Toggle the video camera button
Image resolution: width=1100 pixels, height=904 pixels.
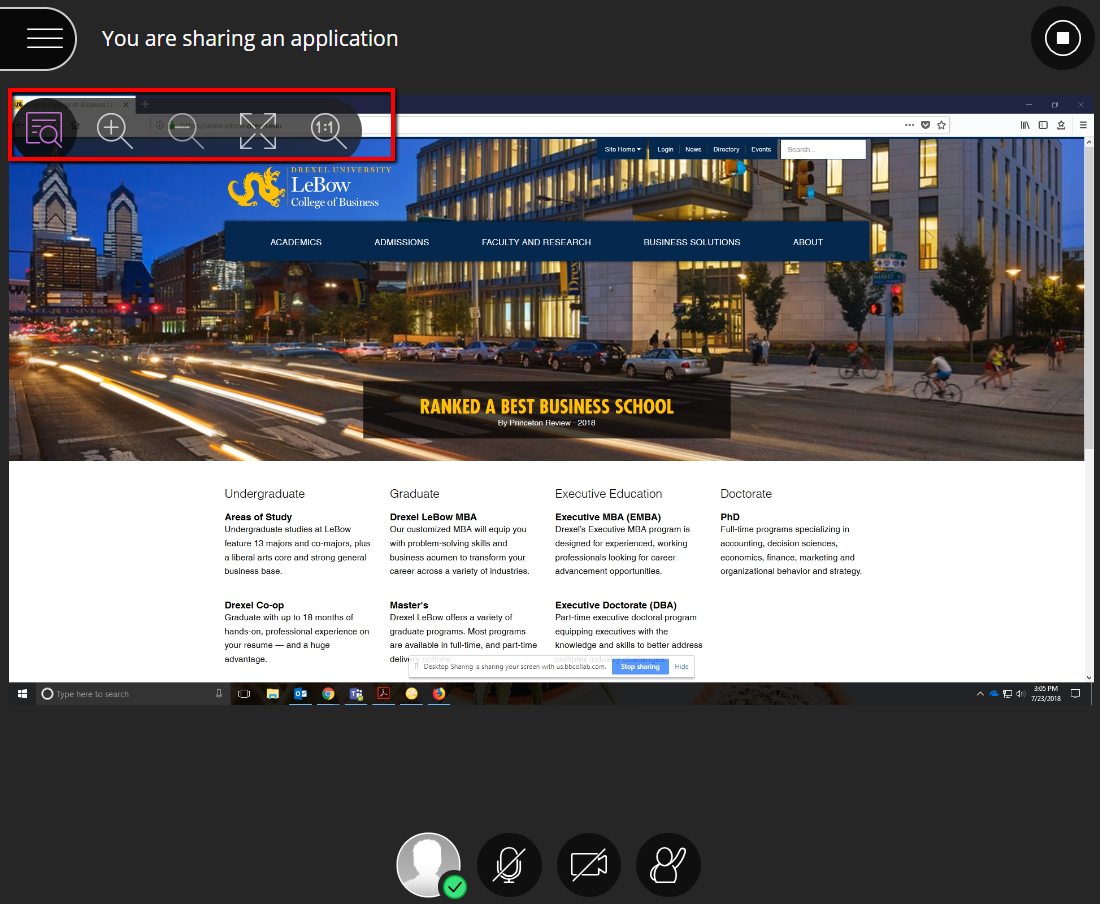point(589,865)
